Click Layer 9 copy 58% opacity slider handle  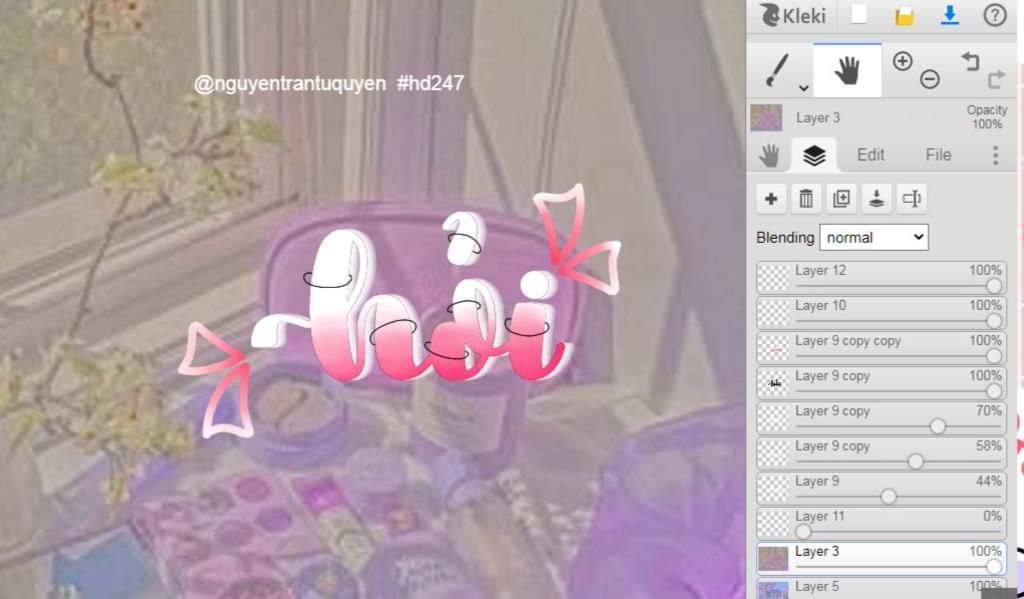916,462
